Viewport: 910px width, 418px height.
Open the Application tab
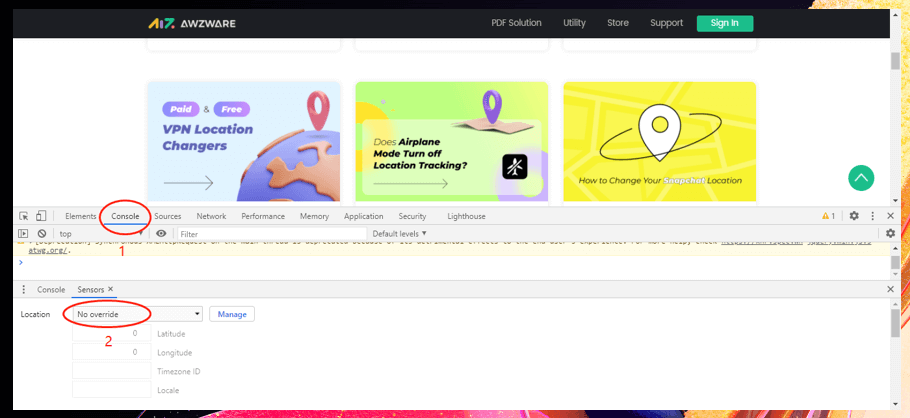click(x=364, y=216)
